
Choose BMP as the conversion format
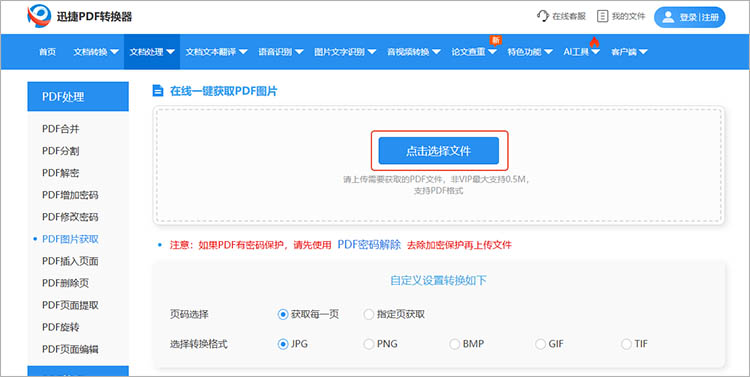click(454, 344)
